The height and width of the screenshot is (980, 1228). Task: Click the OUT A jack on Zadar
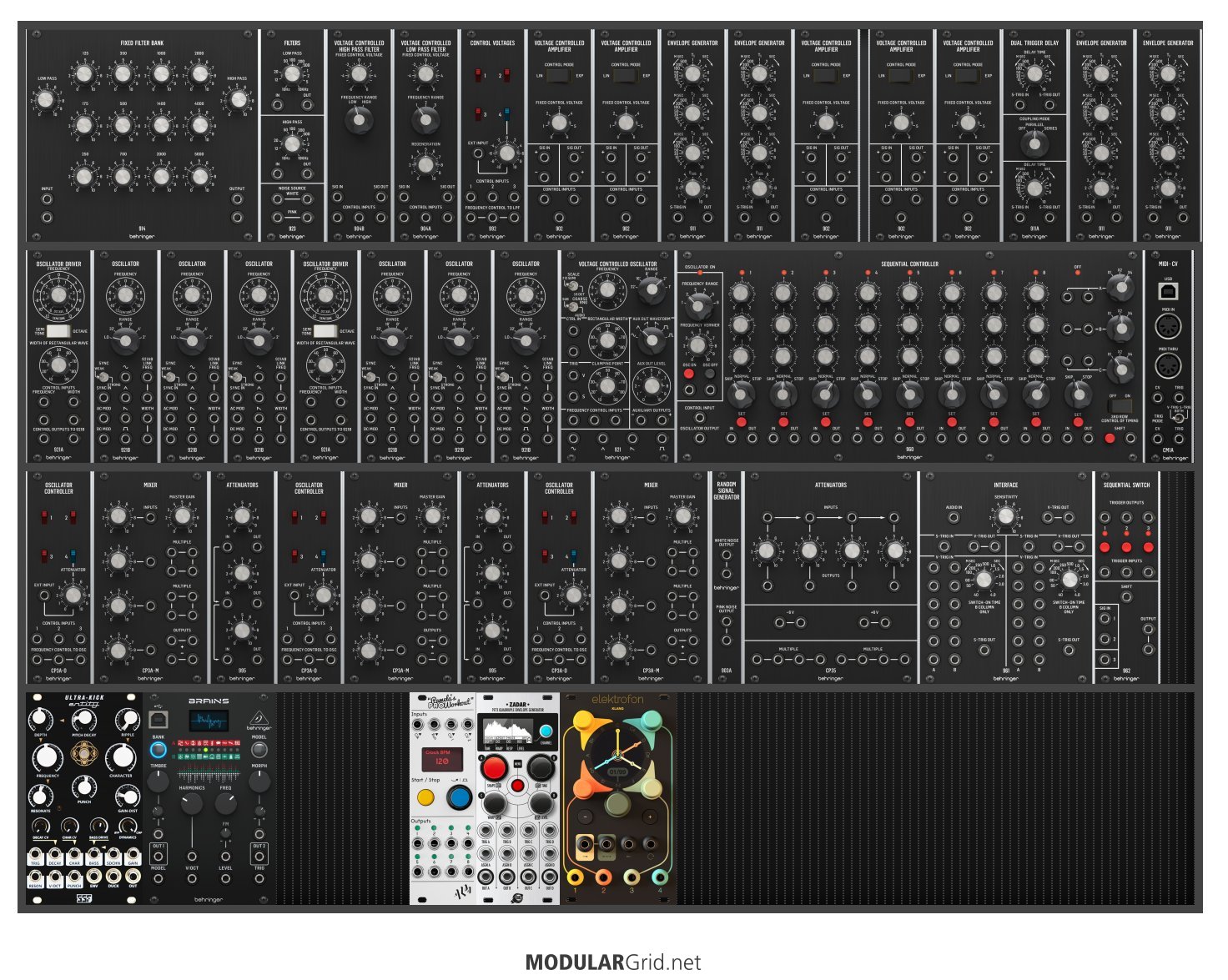coord(485,879)
